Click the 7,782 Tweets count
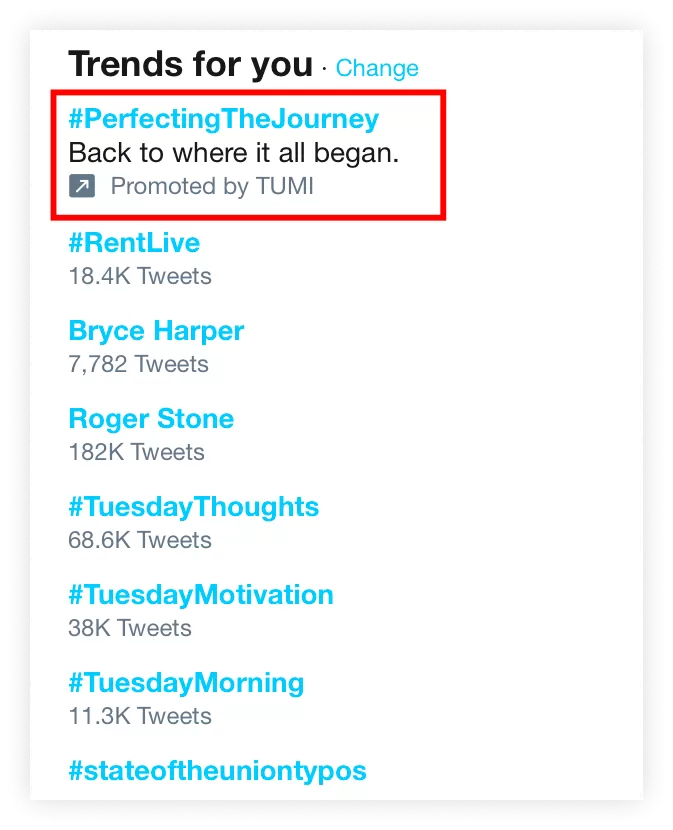The width and height of the screenshot is (673, 830). coord(138,364)
